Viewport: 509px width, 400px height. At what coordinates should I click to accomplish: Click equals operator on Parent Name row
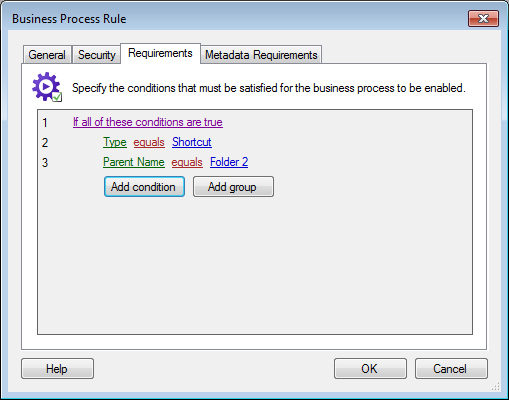187,162
